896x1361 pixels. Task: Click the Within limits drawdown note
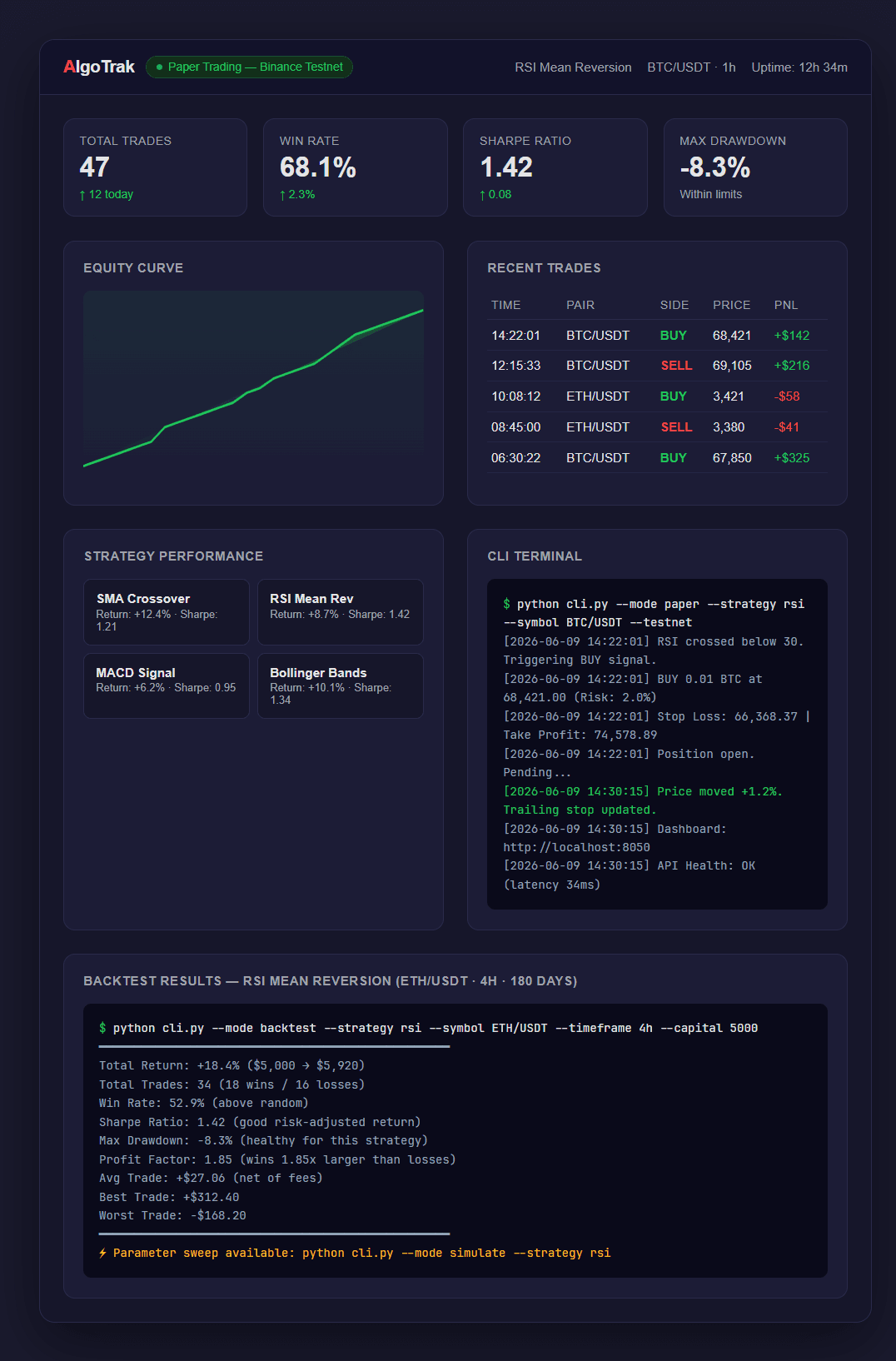coord(710,194)
